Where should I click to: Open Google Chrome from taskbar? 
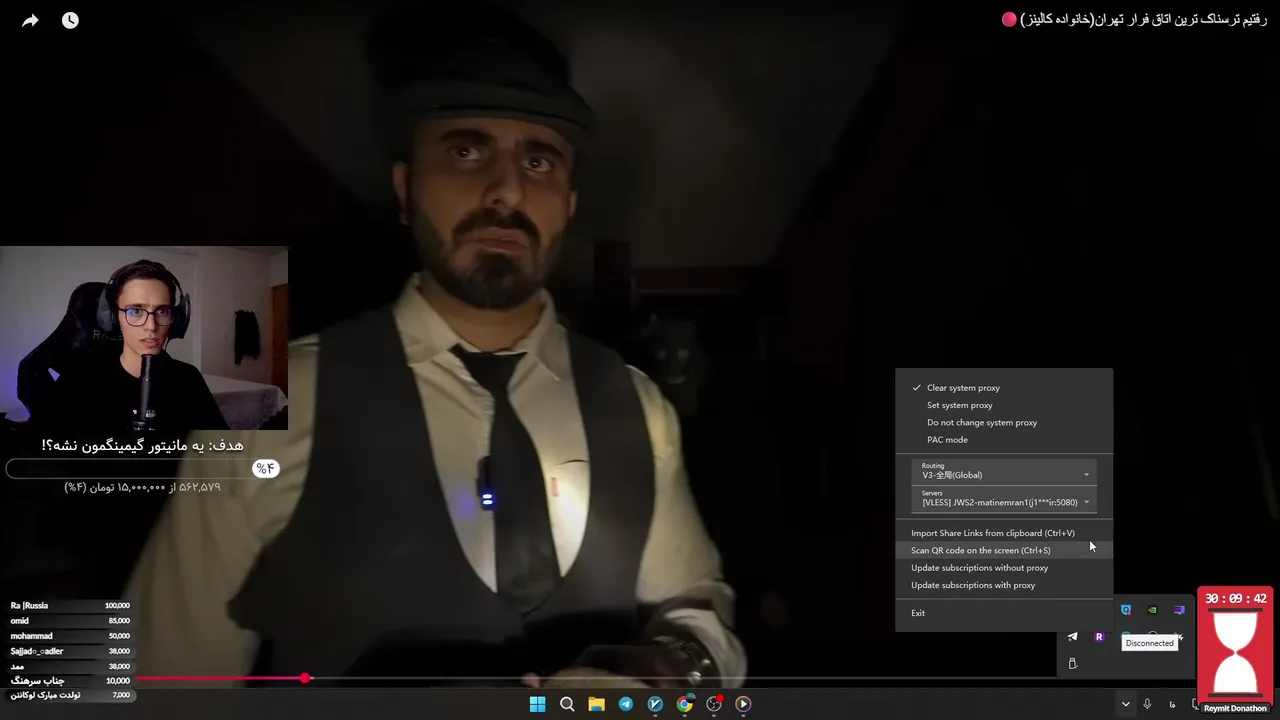coord(684,704)
